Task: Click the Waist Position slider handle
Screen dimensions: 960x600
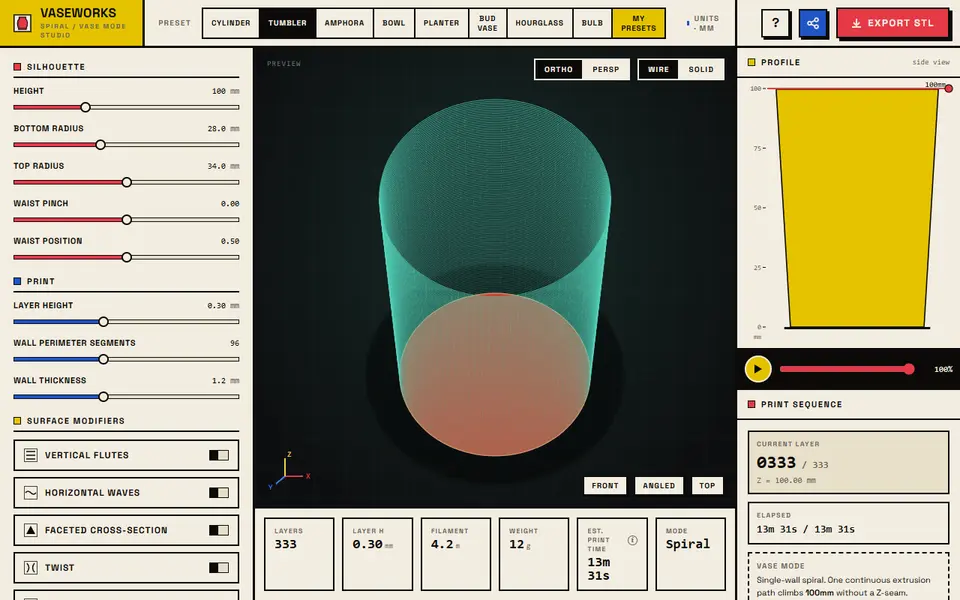Action: pyautogui.click(x=127, y=257)
